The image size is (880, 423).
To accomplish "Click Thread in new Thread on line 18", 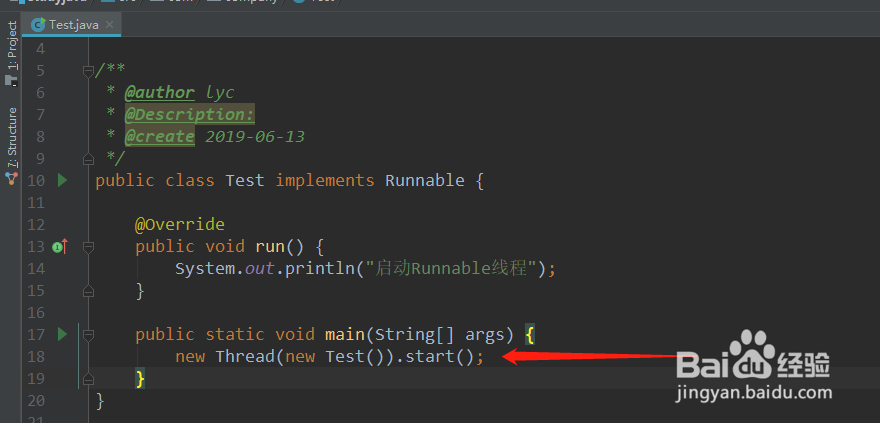I will coord(245,357).
